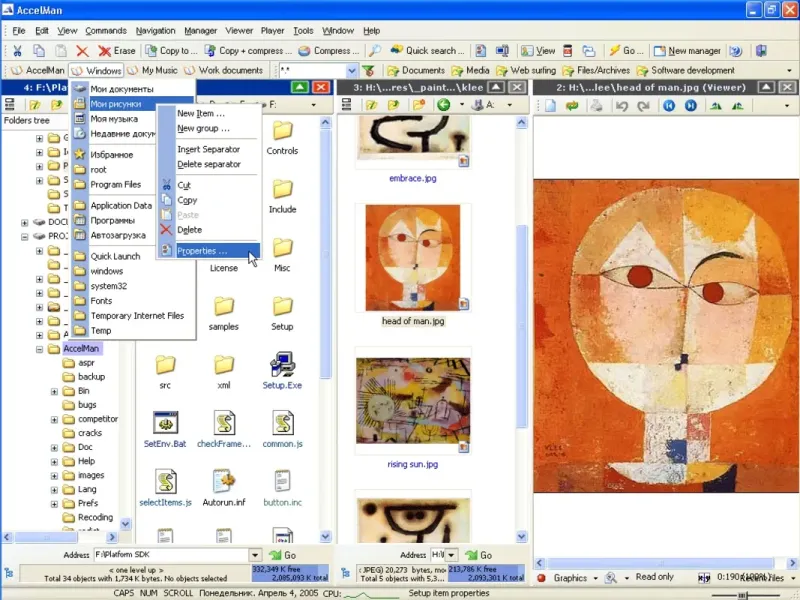Screen dimensions: 800x600
Task: Choose New Item ... in context menu
Action: (209, 113)
